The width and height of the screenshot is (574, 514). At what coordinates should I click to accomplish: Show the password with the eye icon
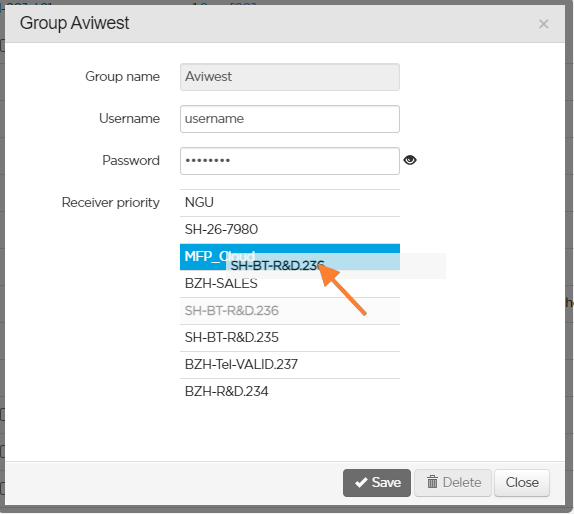tap(410, 160)
